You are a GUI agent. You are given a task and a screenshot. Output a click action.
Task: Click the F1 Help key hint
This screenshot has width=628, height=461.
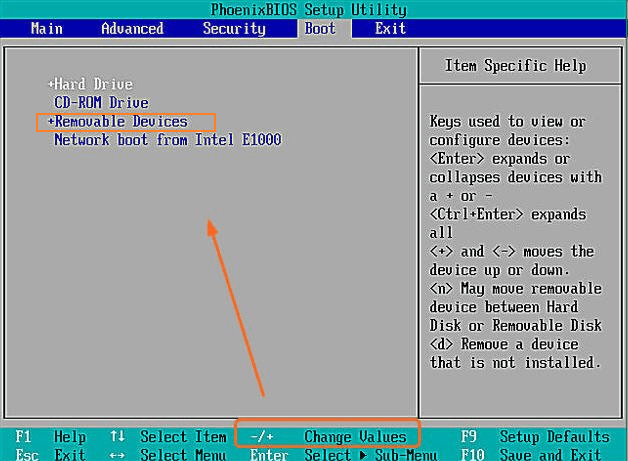pos(50,437)
